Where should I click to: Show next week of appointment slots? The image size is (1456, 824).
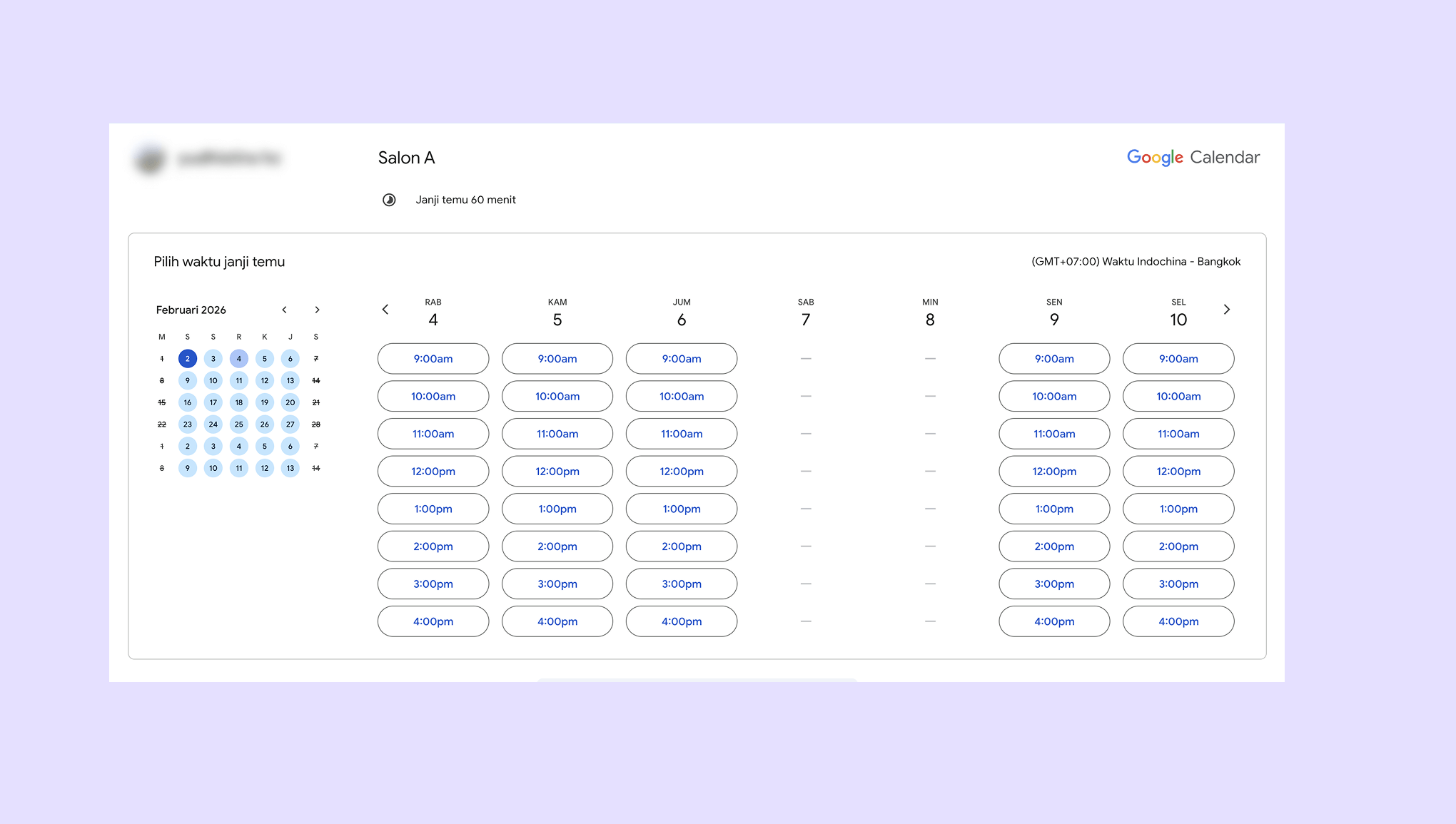pyautogui.click(x=1226, y=310)
